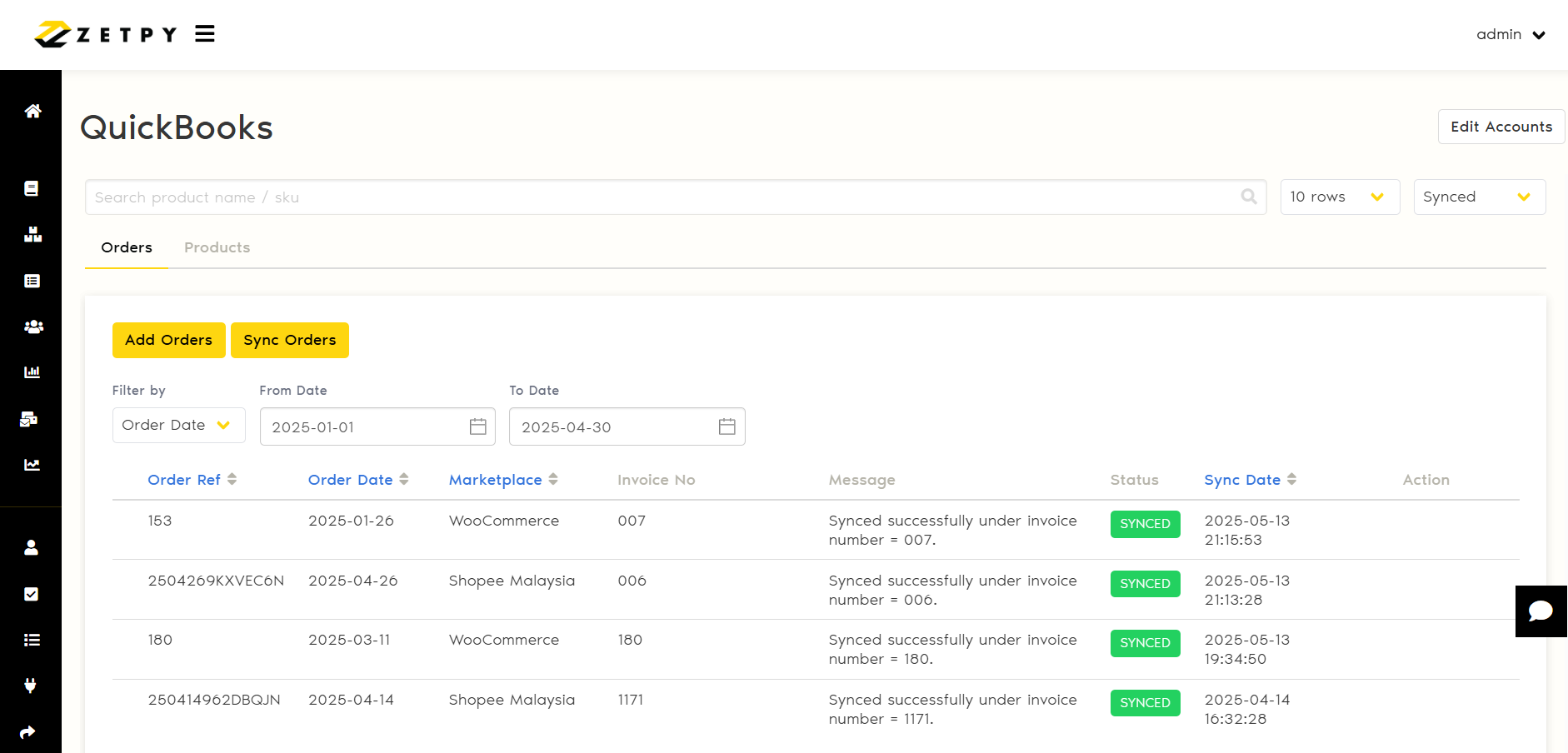Click the From Date 2025-01-01 field
The image size is (1568, 753).
coord(377,426)
